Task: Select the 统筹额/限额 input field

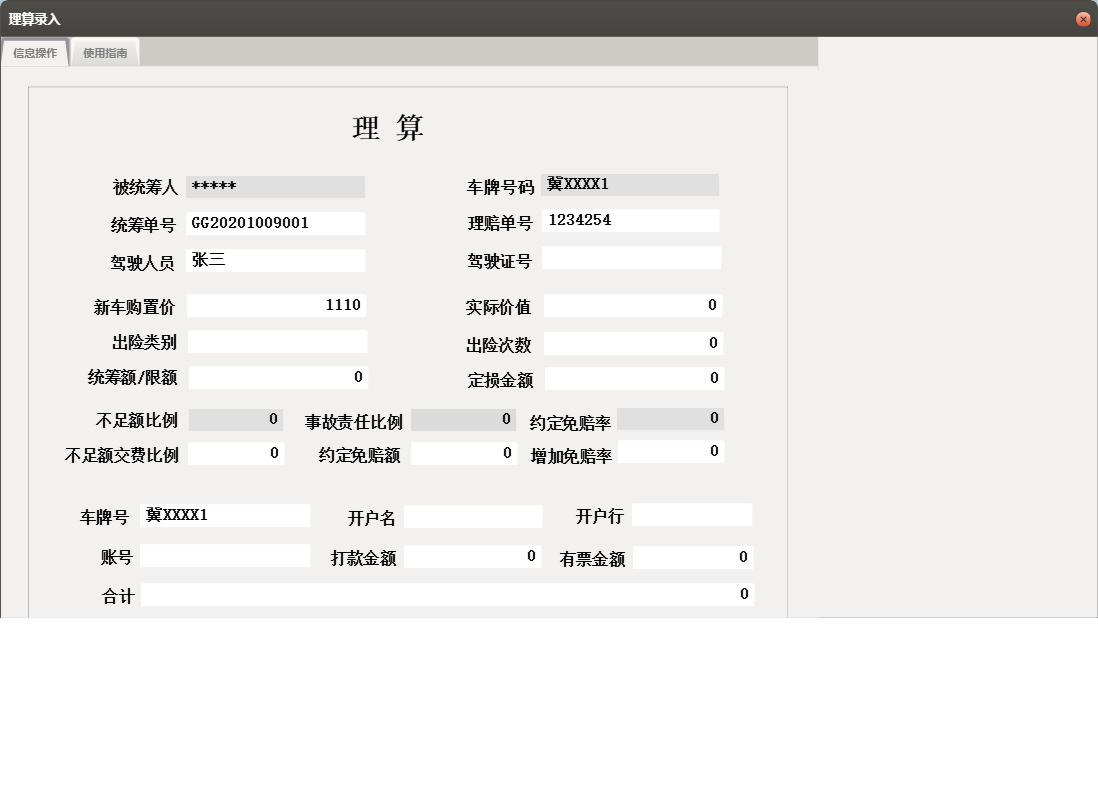Action: (x=277, y=377)
